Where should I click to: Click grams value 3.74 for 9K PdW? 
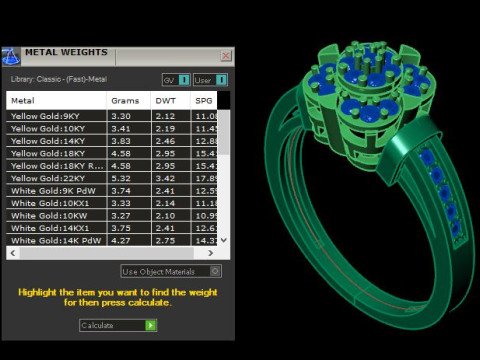[x=121, y=191]
